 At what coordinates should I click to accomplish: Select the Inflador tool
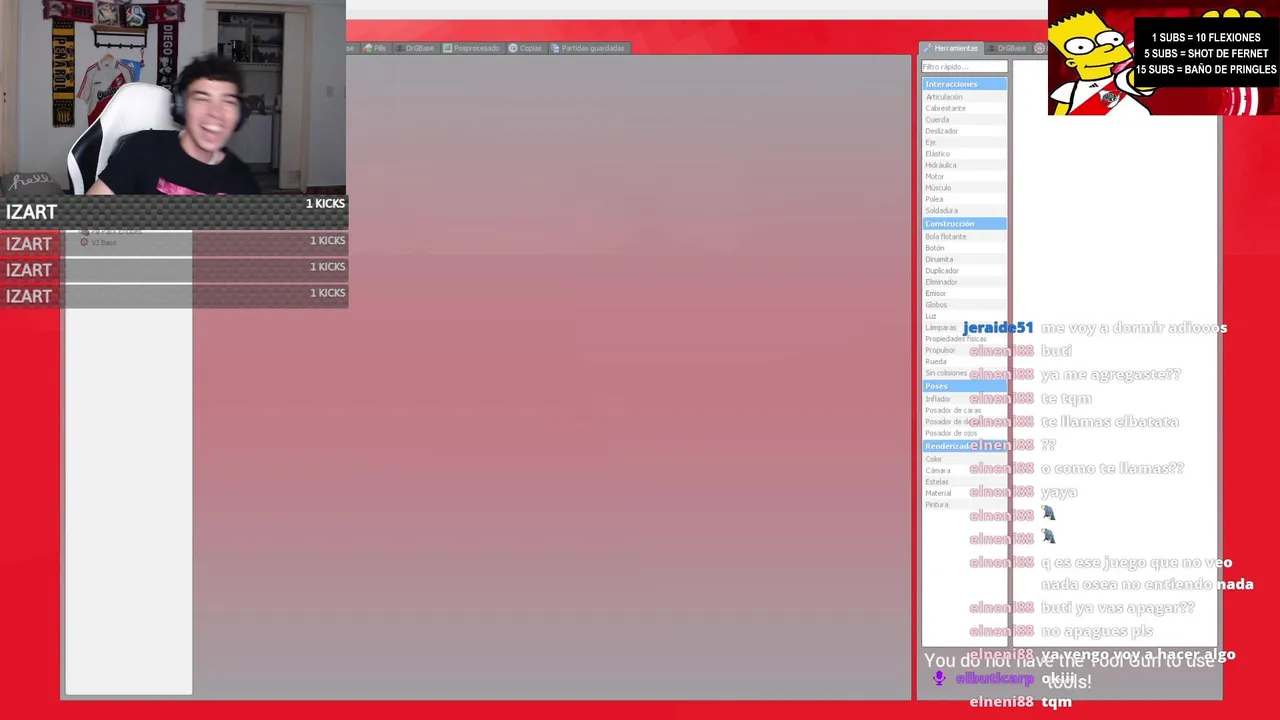pos(964,399)
